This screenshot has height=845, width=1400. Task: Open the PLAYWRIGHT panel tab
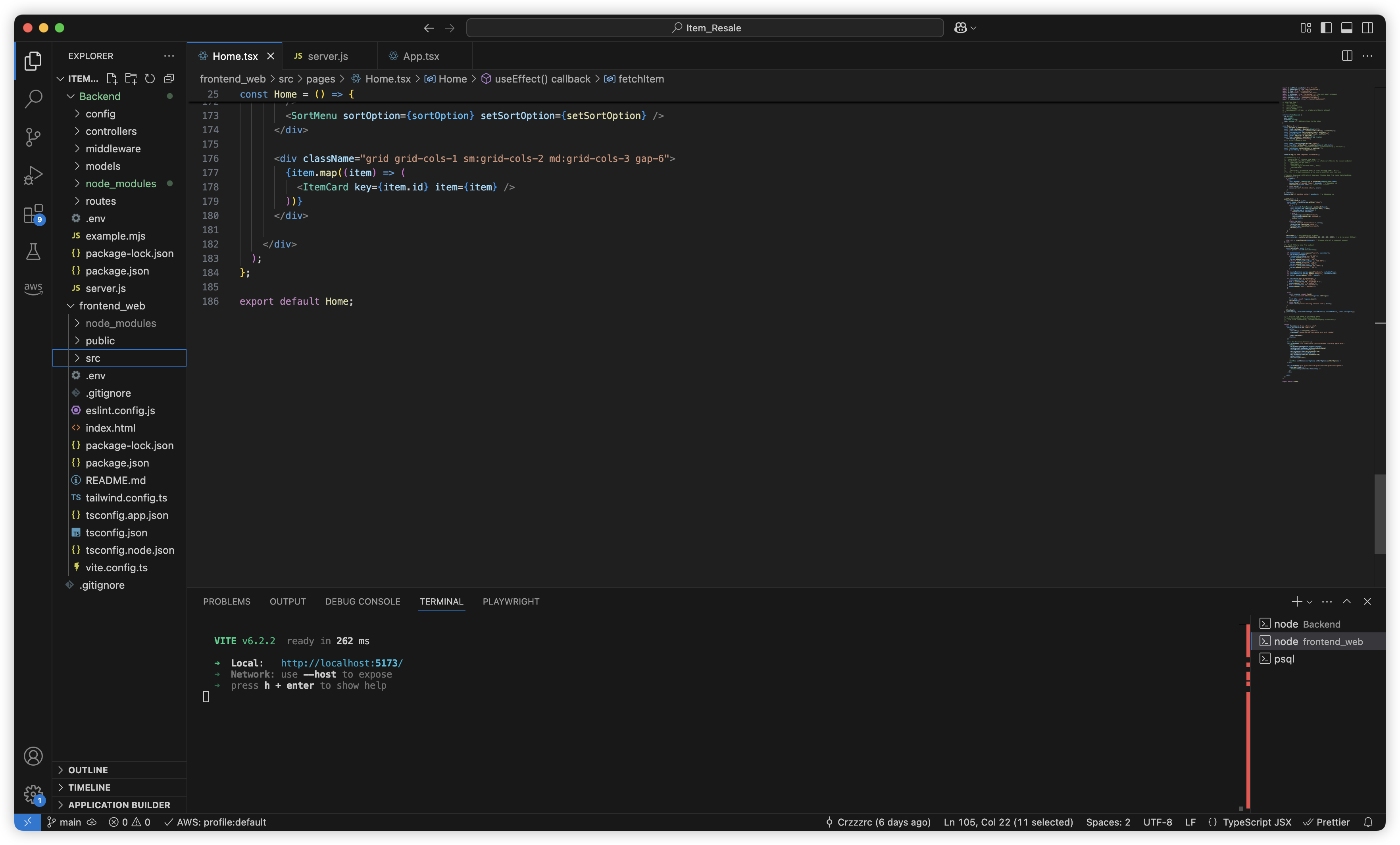pos(511,601)
